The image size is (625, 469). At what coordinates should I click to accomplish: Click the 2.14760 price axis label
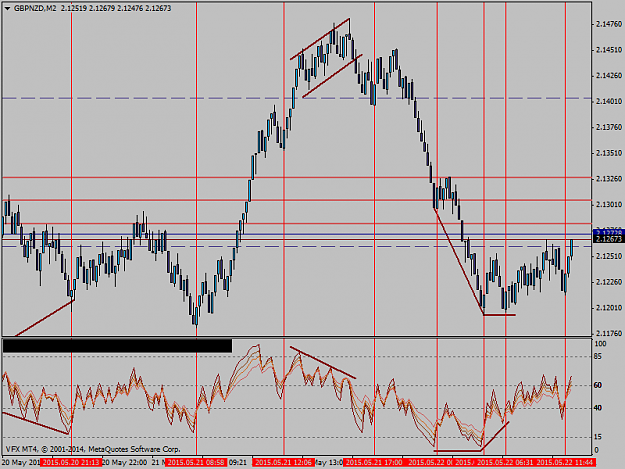coord(609,24)
